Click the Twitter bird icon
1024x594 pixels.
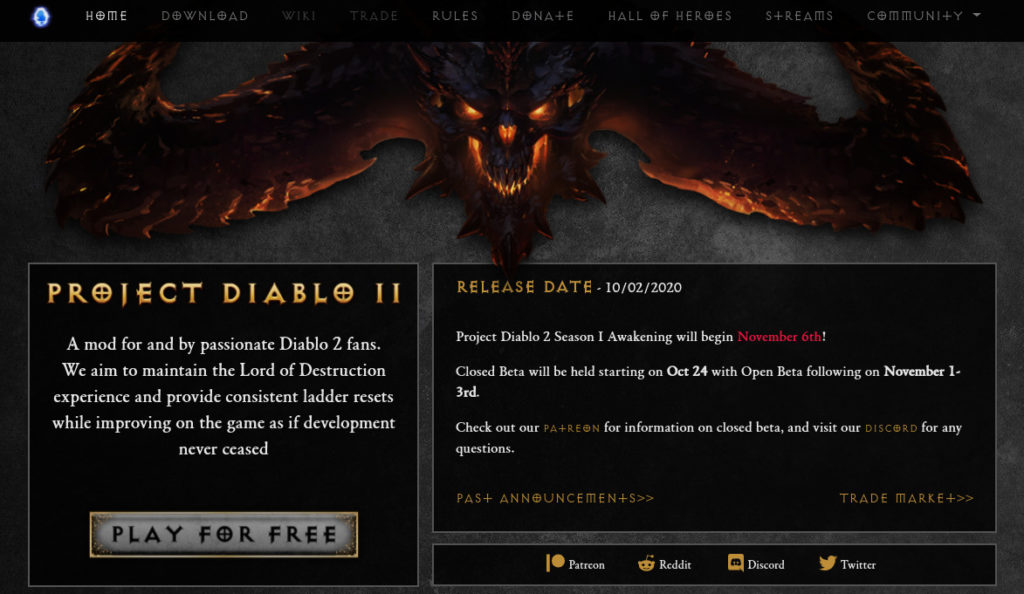click(827, 563)
